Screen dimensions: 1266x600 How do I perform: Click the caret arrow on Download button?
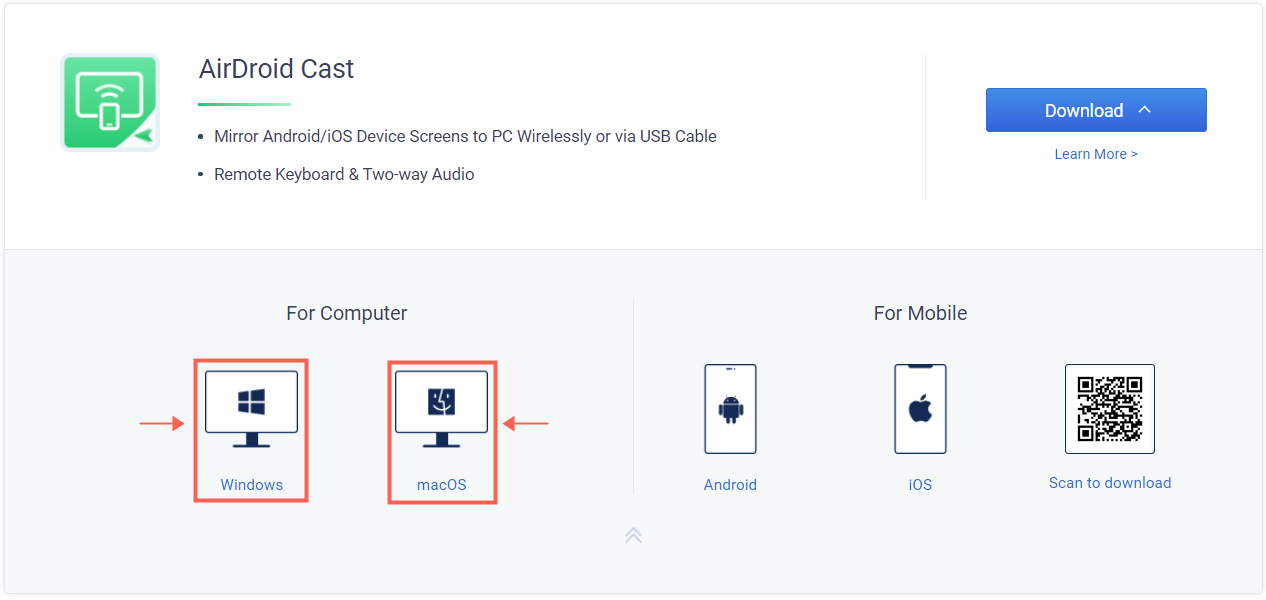click(1145, 109)
